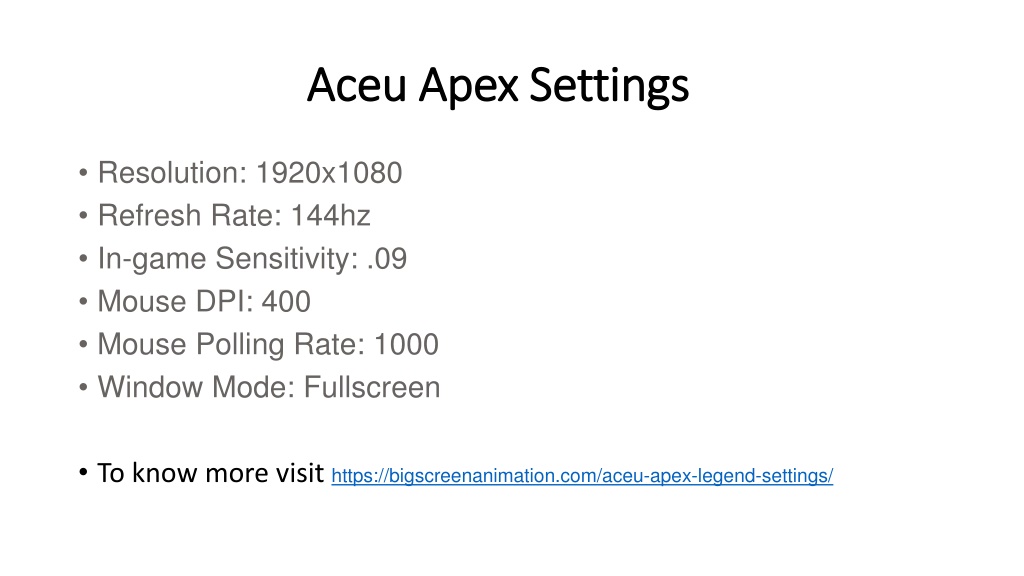Click the '1000' polling rate value
Screen dimensions: 1024x576
point(406,345)
